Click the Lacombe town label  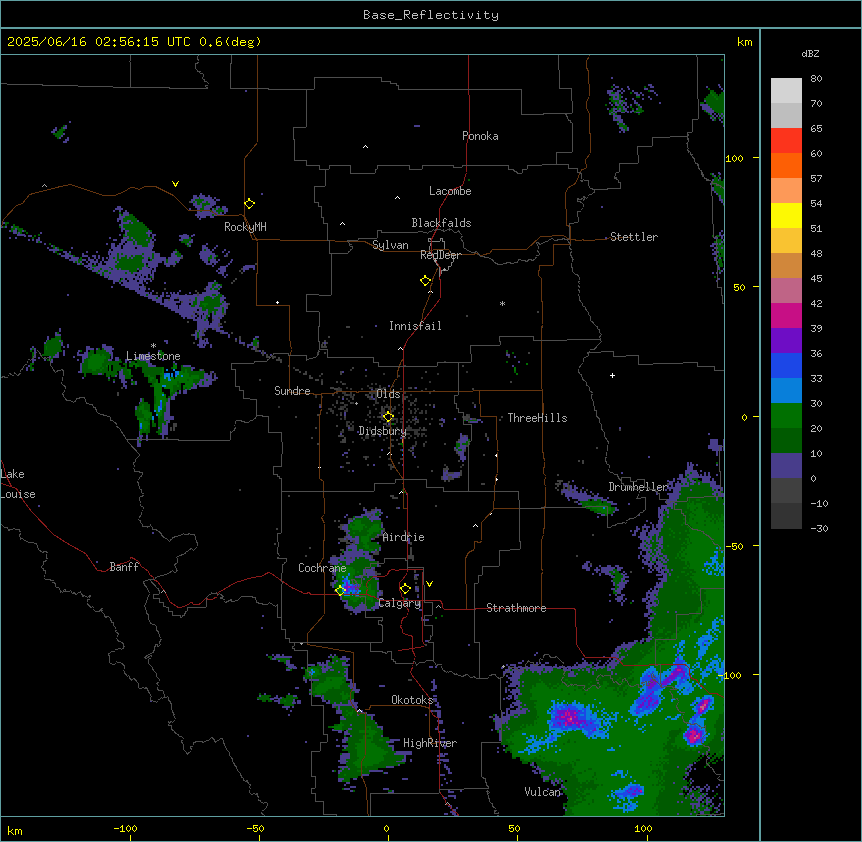point(450,191)
